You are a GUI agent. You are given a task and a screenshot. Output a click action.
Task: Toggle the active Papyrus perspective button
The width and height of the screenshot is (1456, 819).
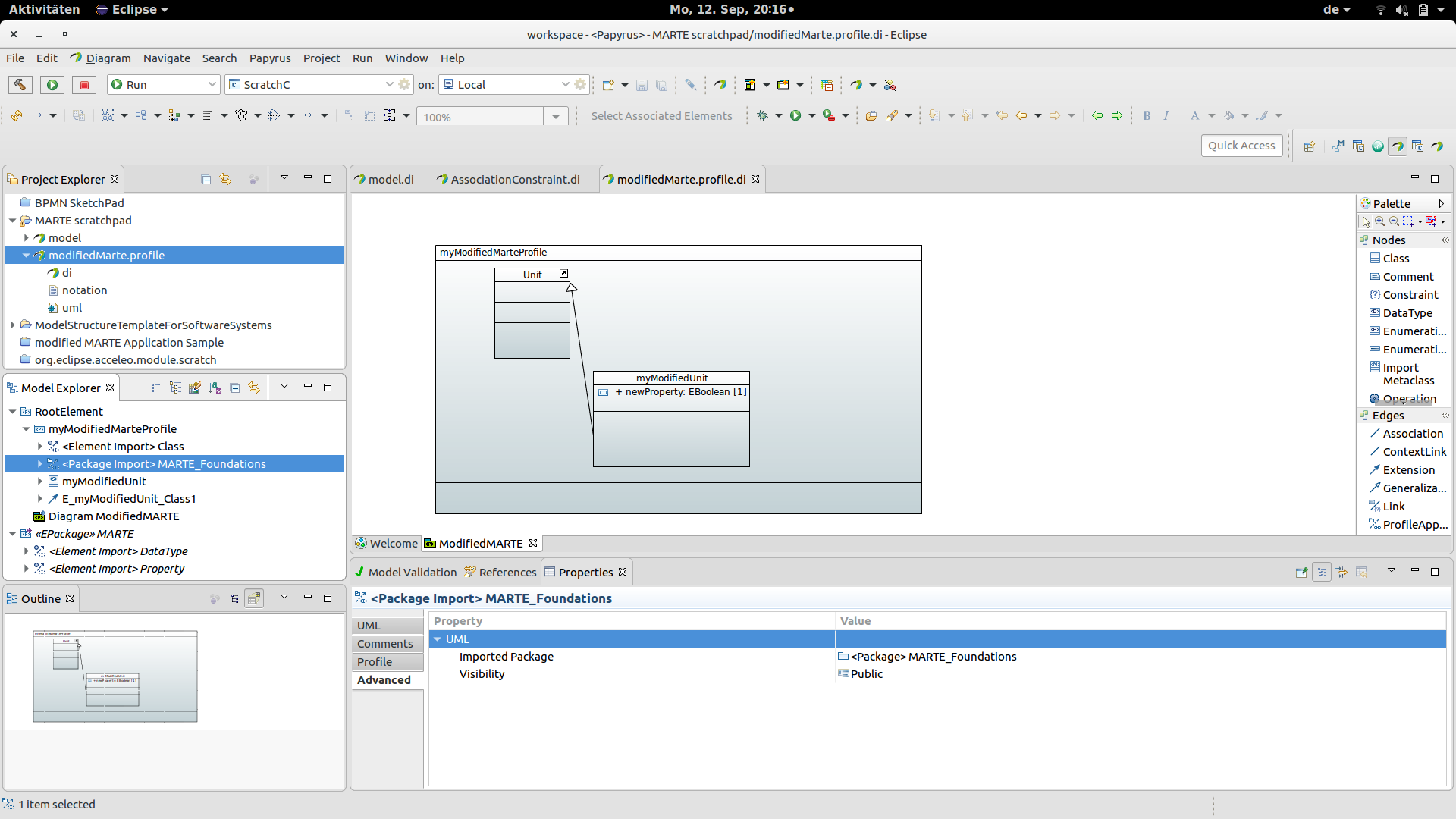pyautogui.click(x=1398, y=146)
